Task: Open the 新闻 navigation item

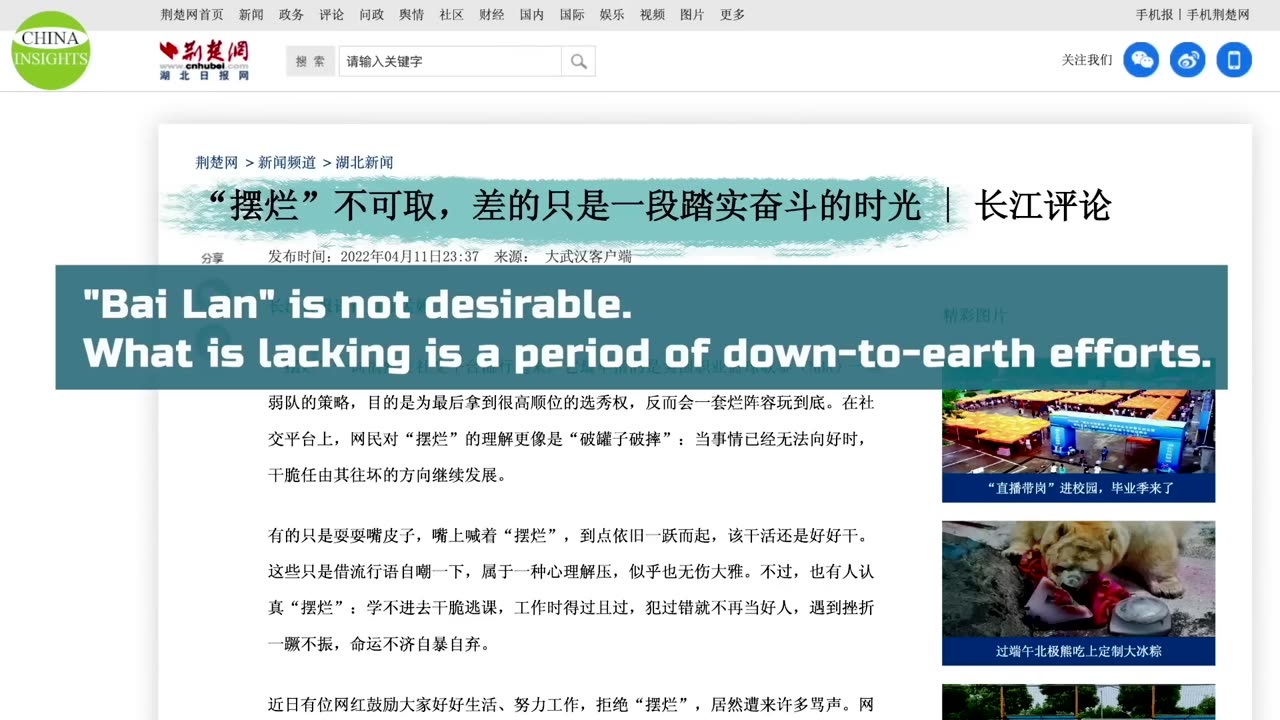Action: (251, 15)
